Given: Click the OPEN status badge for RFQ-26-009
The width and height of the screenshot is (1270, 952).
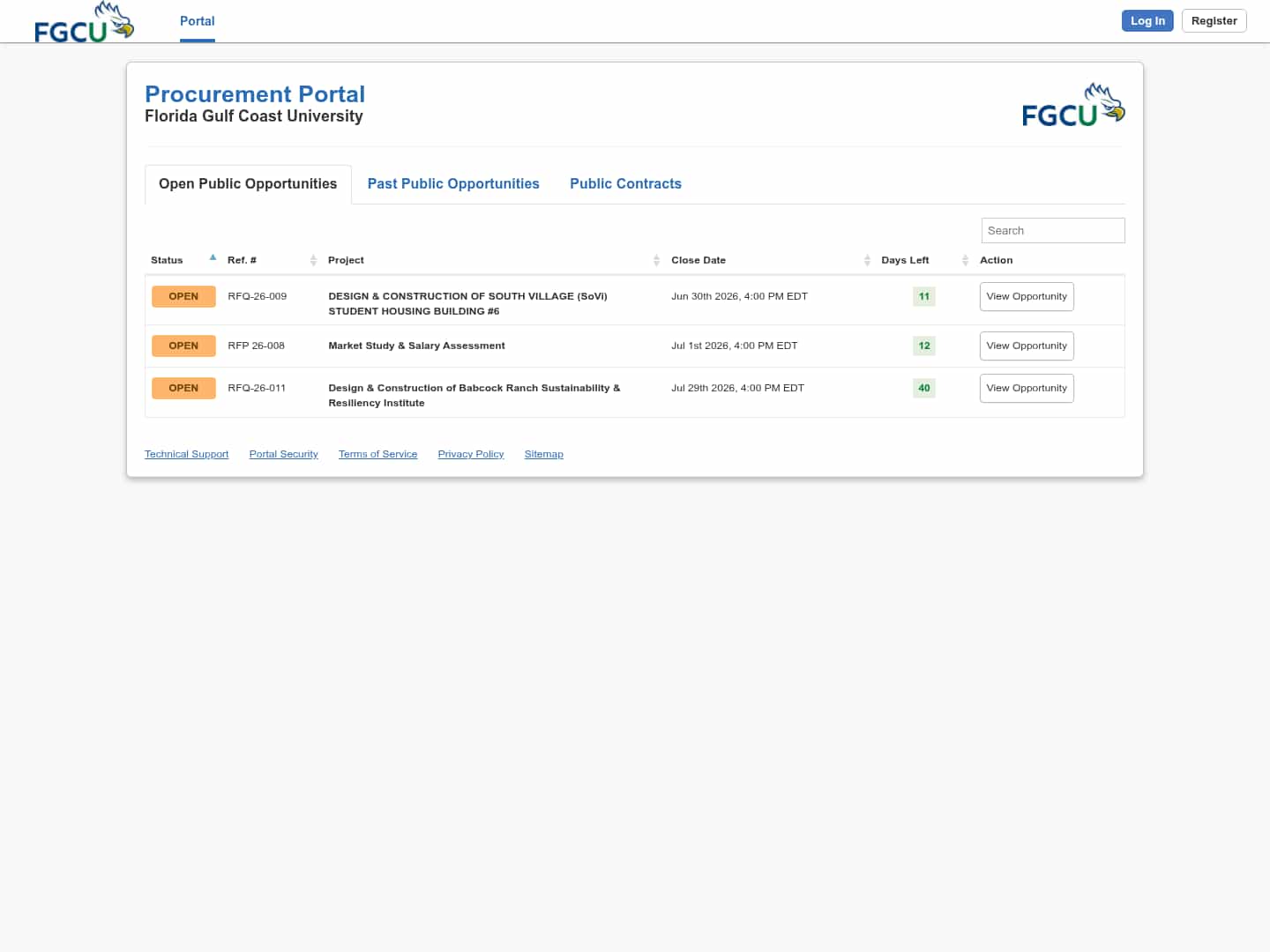Looking at the screenshot, I should tap(183, 297).
